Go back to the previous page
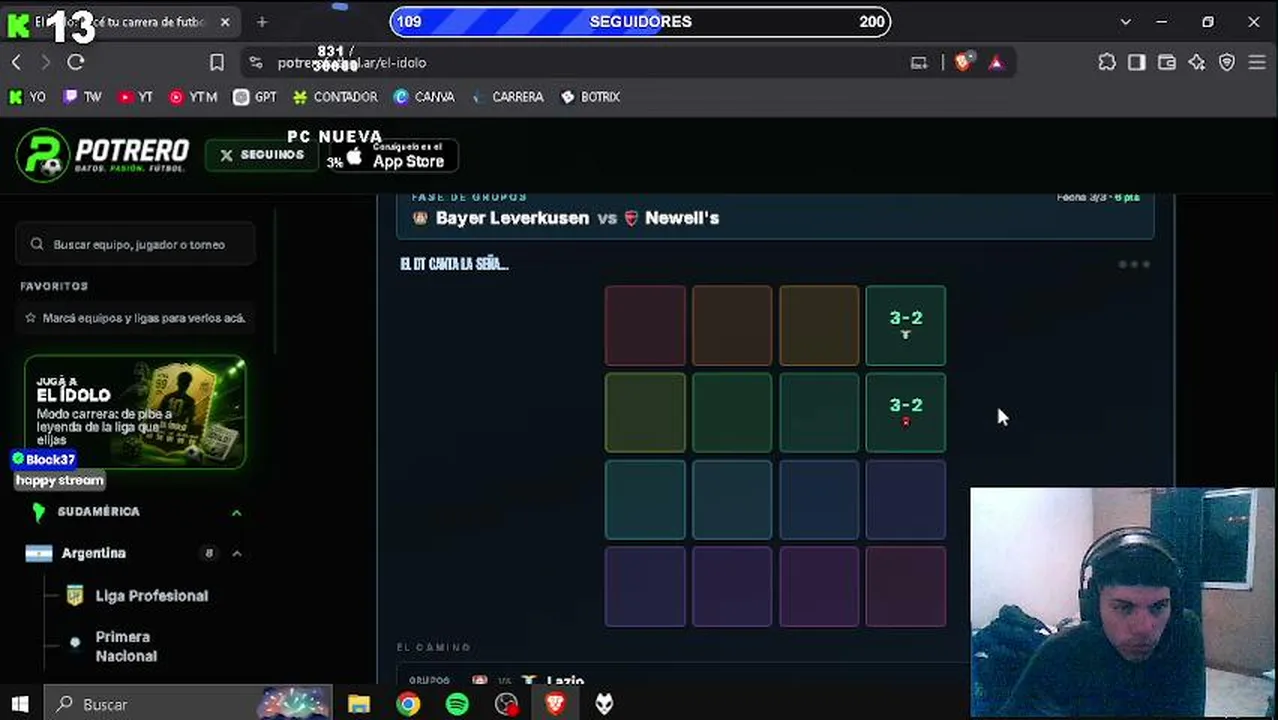Screen dimensions: 1278x720 coord(16,62)
